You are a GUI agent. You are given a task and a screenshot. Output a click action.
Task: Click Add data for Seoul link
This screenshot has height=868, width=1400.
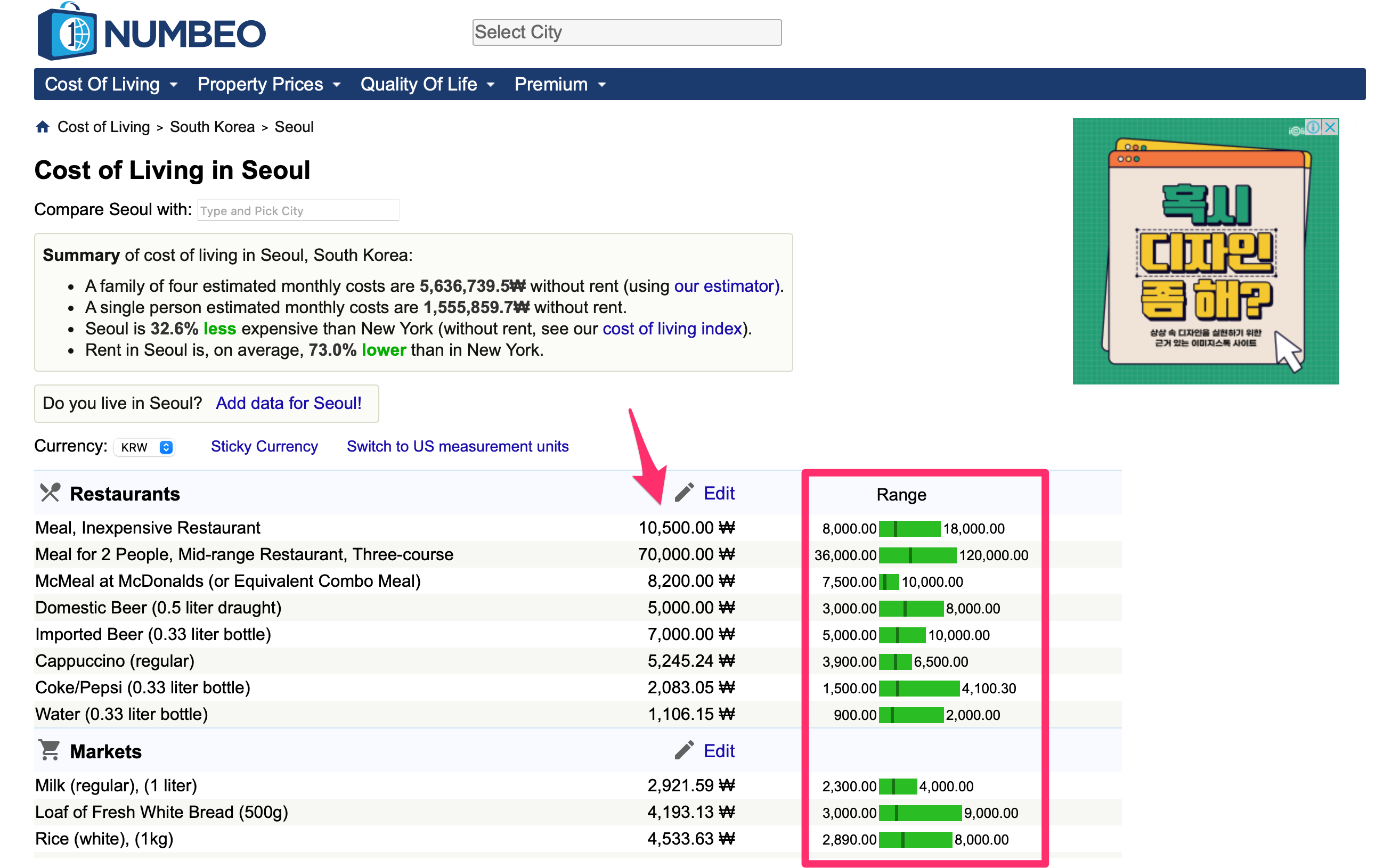(x=288, y=403)
